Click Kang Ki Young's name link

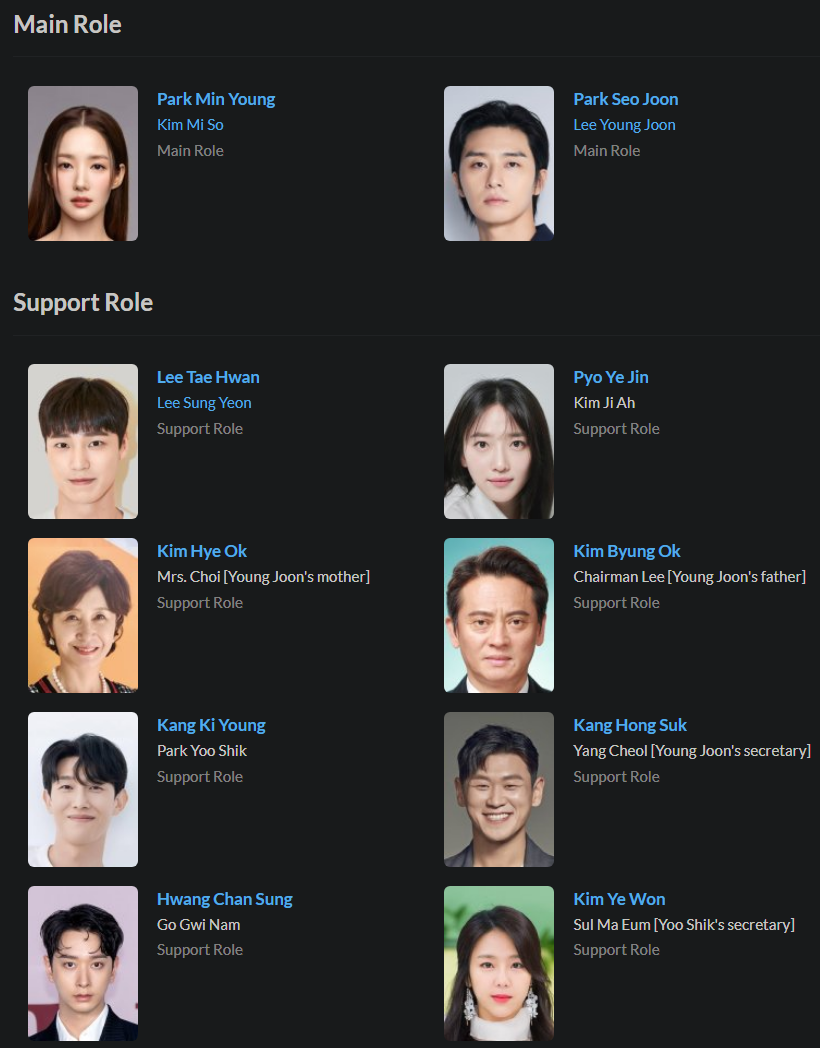[x=211, y=725]
